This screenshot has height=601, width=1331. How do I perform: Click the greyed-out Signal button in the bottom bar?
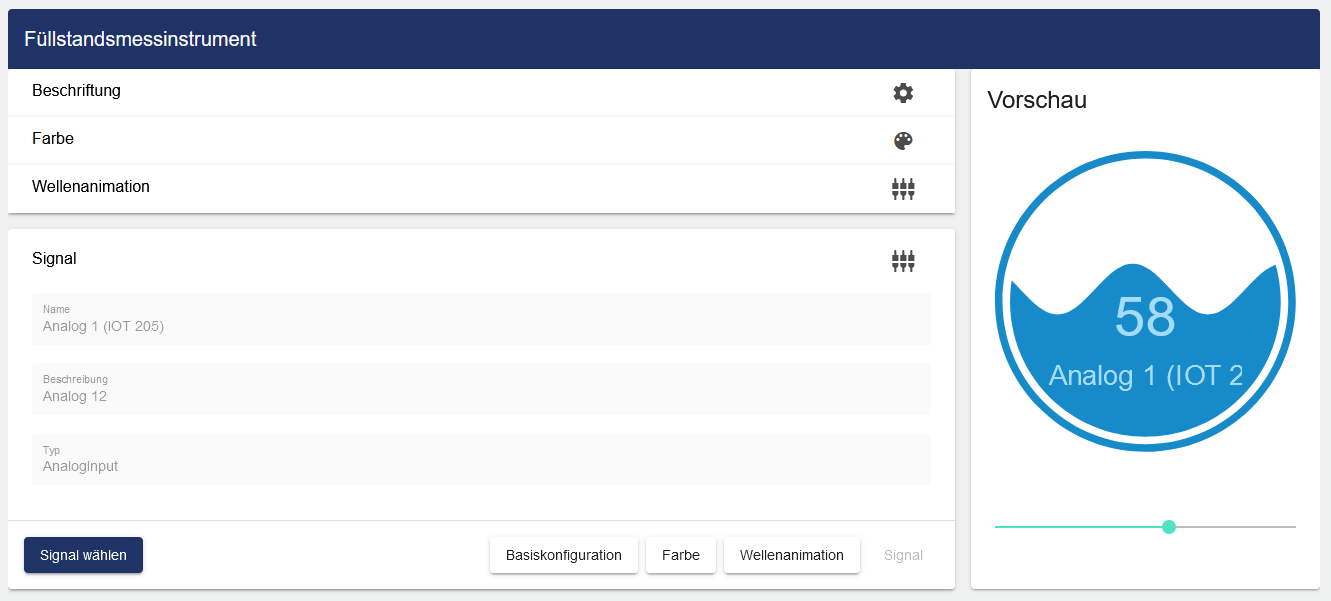(903, 555)
